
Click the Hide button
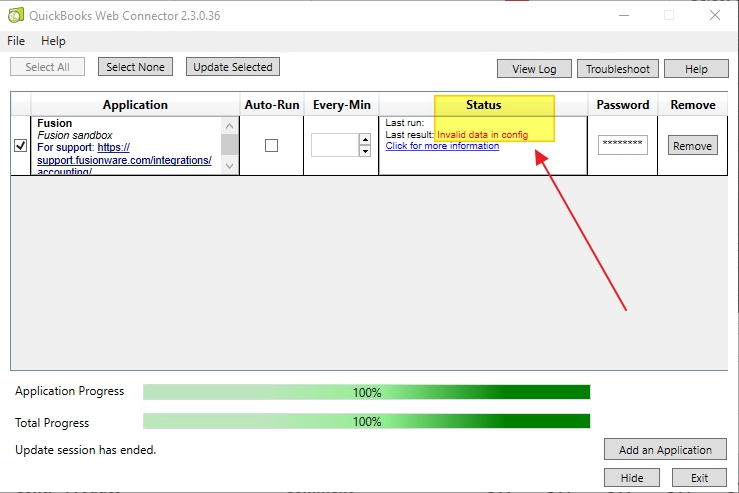pos(631,478)
